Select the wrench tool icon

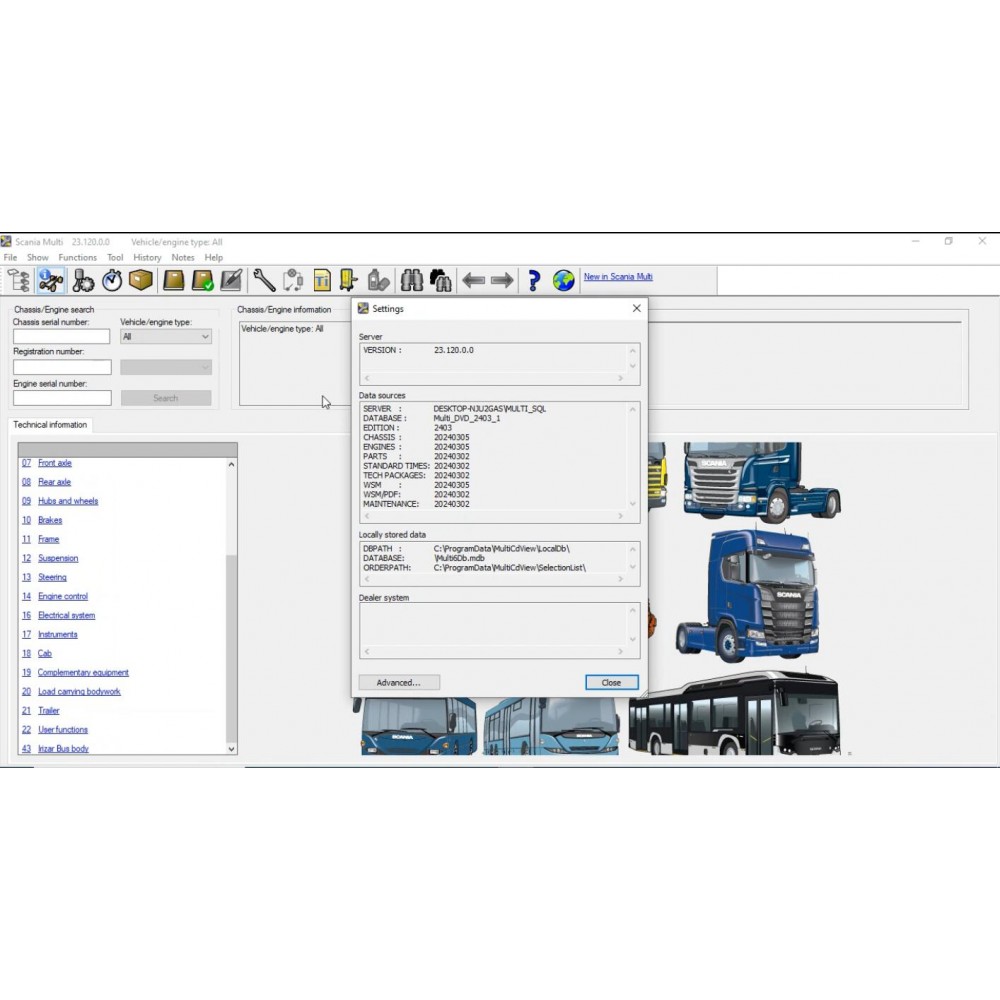(x=264, y=280)
